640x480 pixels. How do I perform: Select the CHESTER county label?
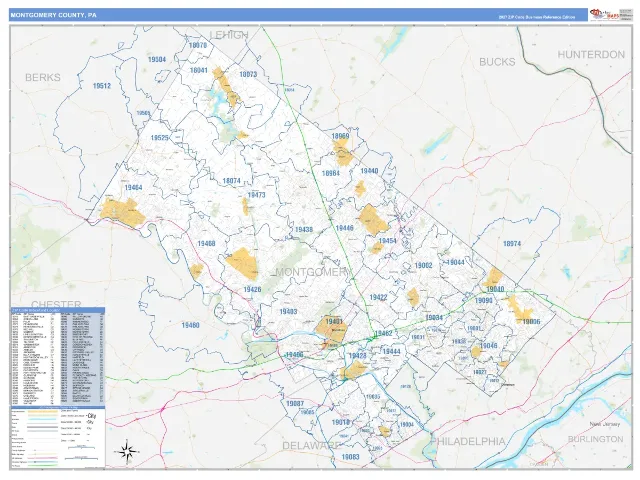pyautogui.click(x=56, y=304)
